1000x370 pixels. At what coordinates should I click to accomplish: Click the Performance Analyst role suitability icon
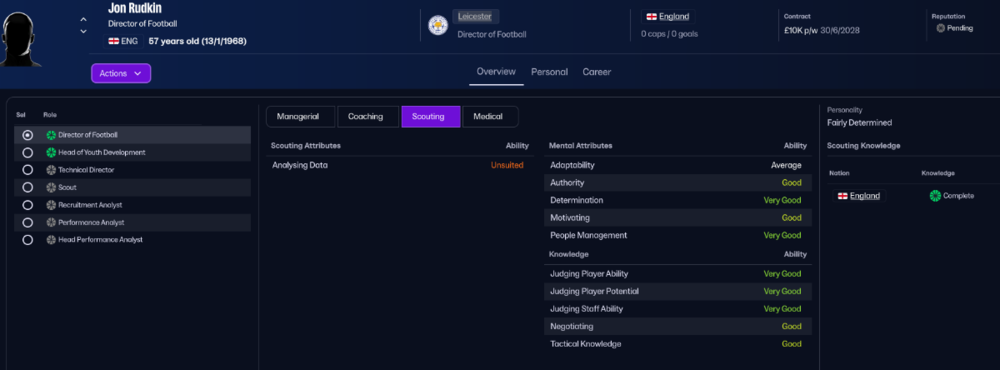[51, 223]
